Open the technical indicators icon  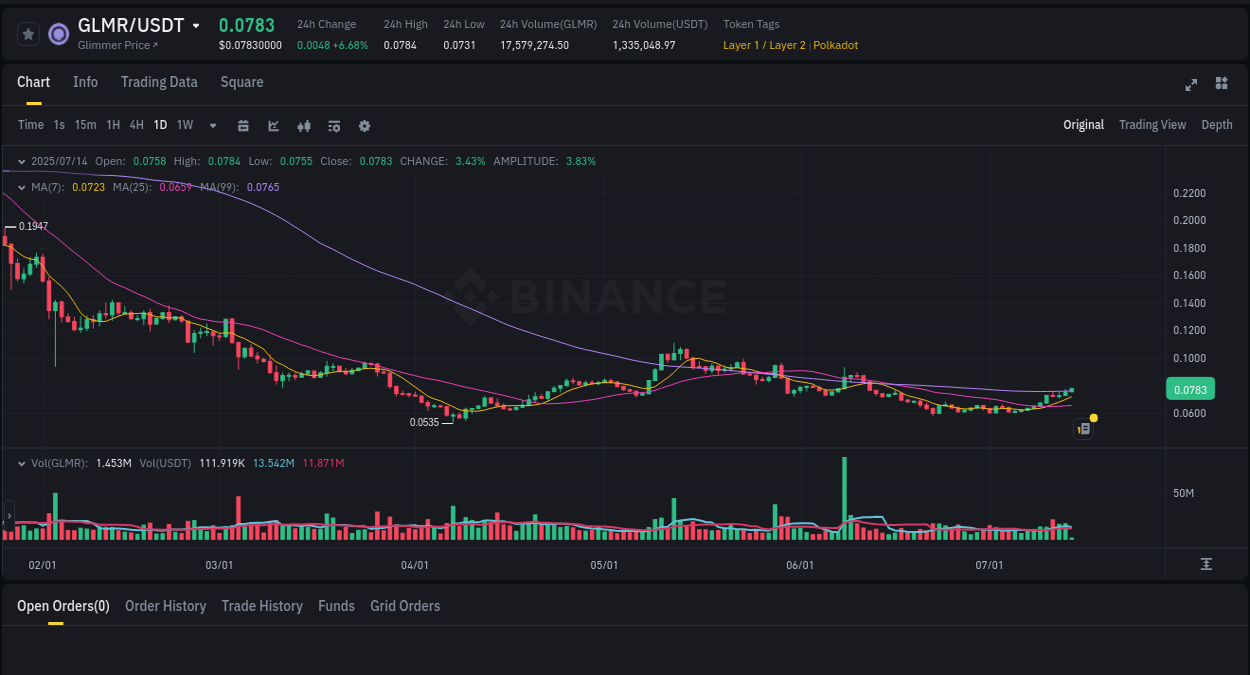[333, 126]
